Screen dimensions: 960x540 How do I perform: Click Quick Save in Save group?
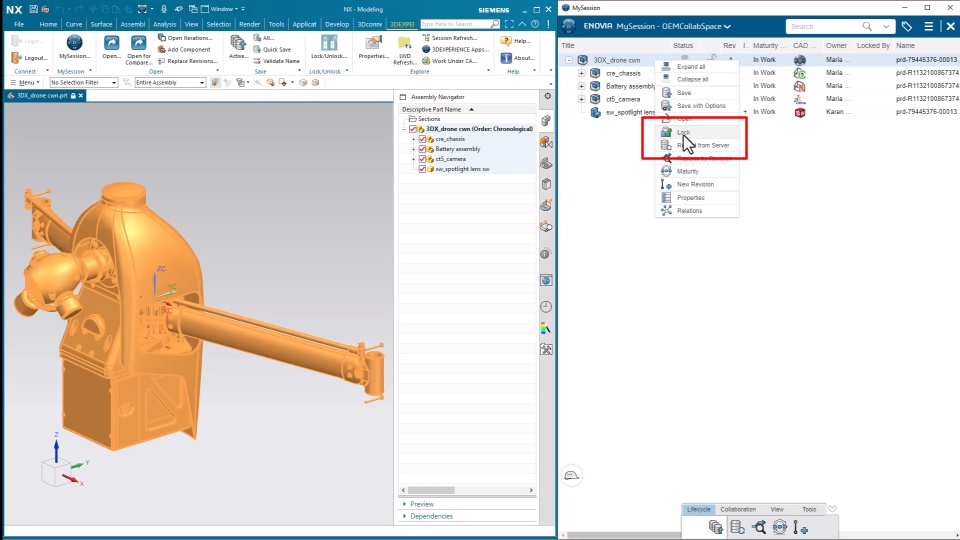click(272, 49)
